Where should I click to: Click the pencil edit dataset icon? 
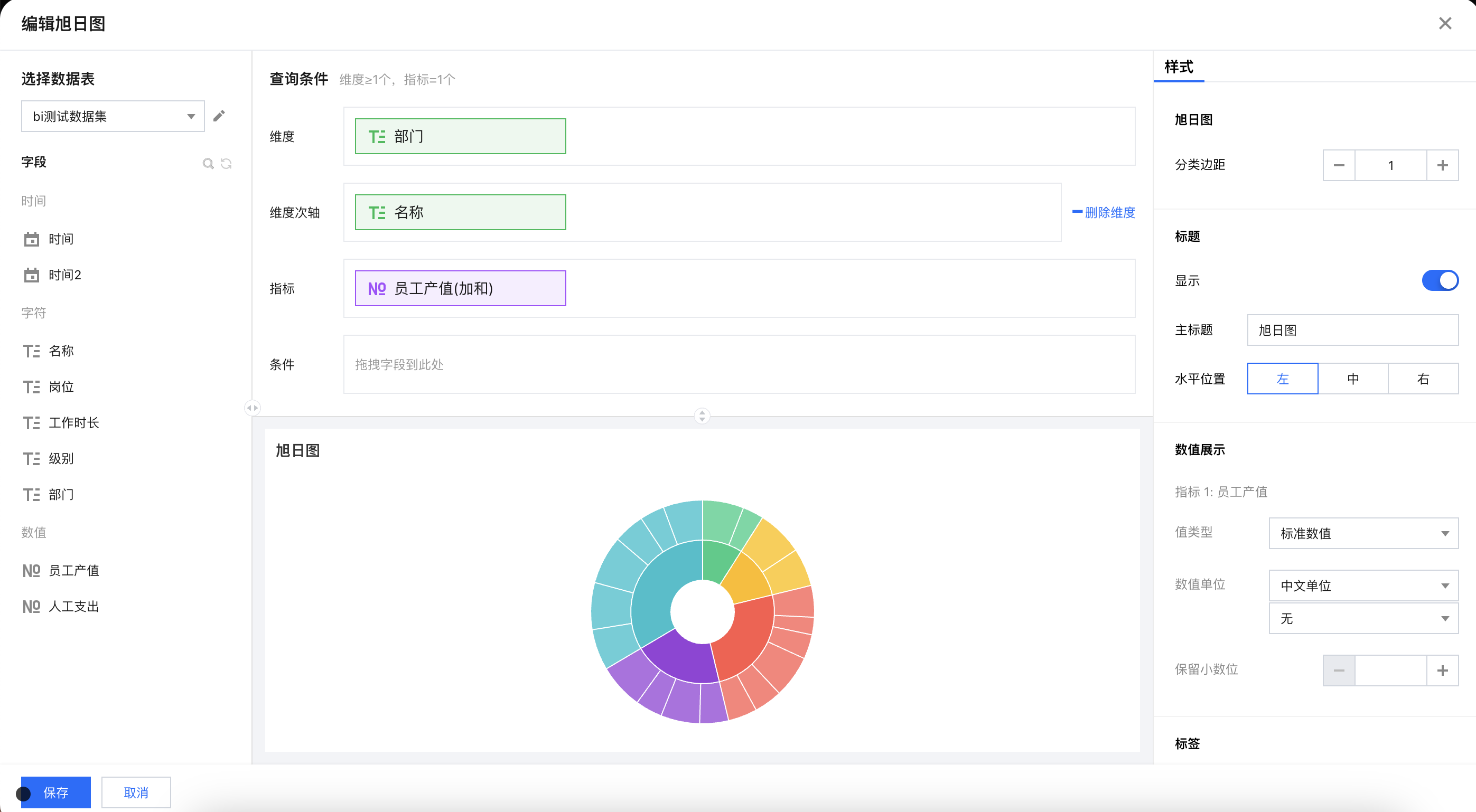(x=219, y=116)
